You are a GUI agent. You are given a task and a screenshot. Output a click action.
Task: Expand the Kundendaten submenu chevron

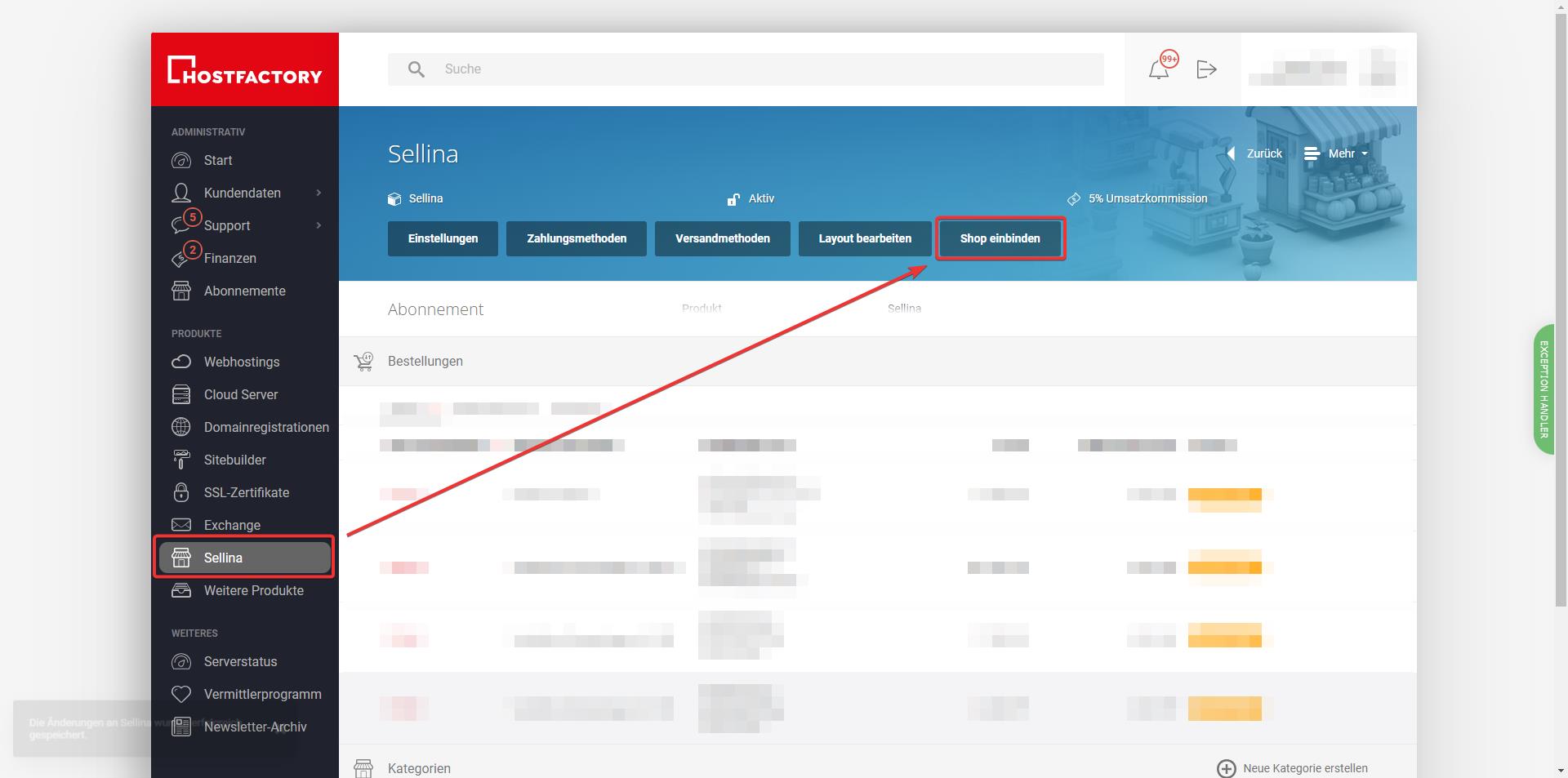(318, 193)
